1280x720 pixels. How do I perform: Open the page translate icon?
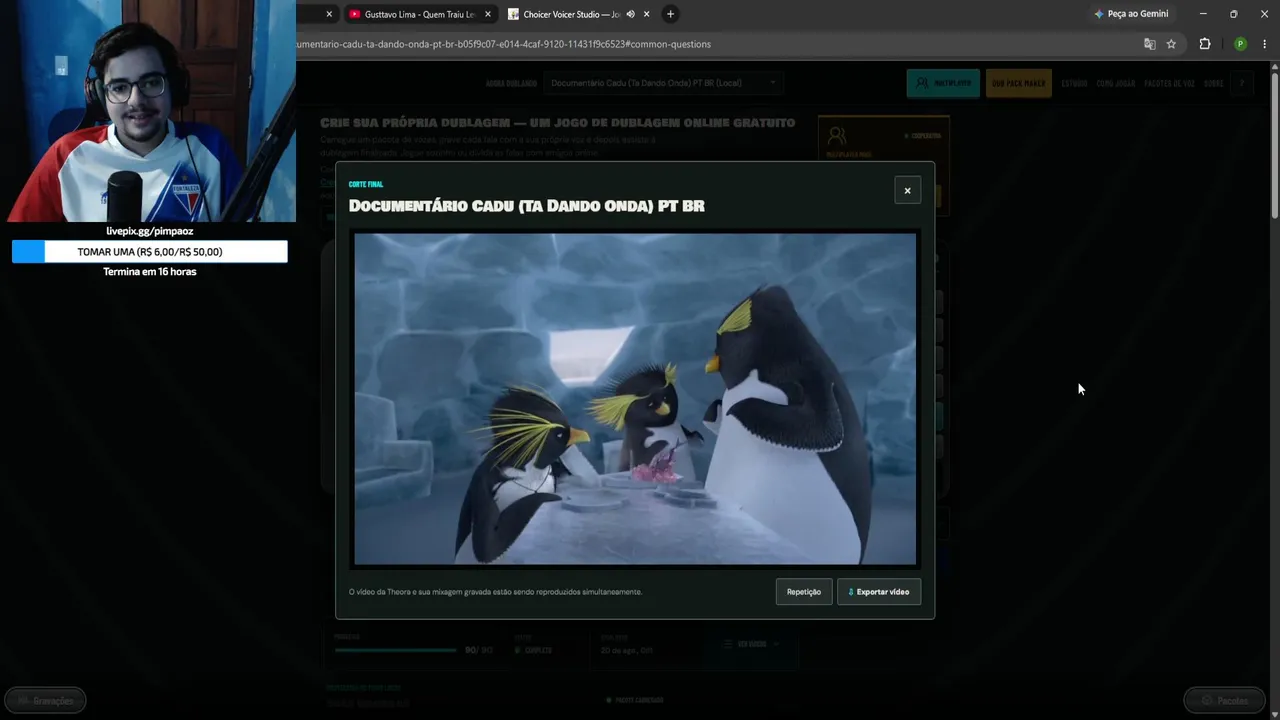click(1150, 44)
